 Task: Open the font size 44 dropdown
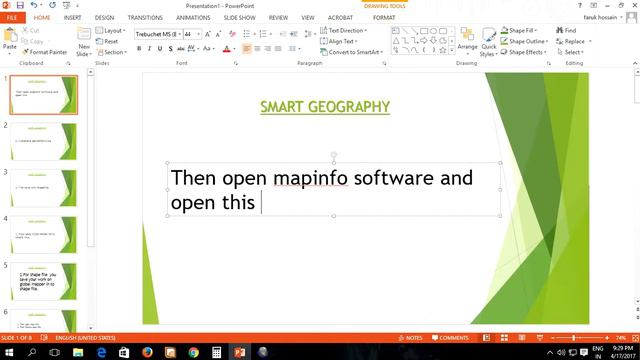[x=198, y=34]
